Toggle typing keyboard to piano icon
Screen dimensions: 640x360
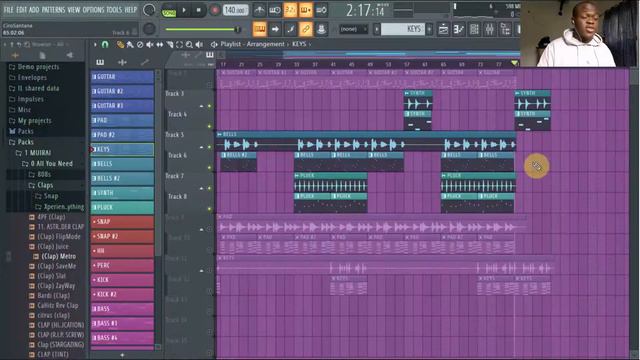[x=260, y=29]
